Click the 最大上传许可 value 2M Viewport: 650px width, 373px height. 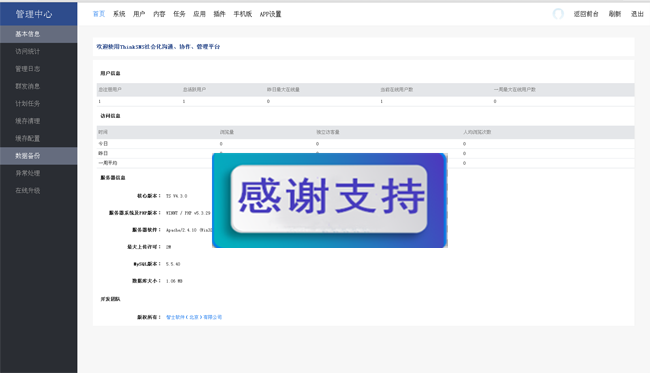[168, 247]
